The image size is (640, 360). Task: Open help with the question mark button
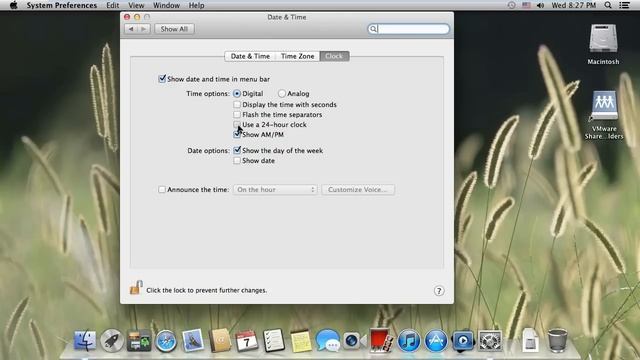[439, 291]
